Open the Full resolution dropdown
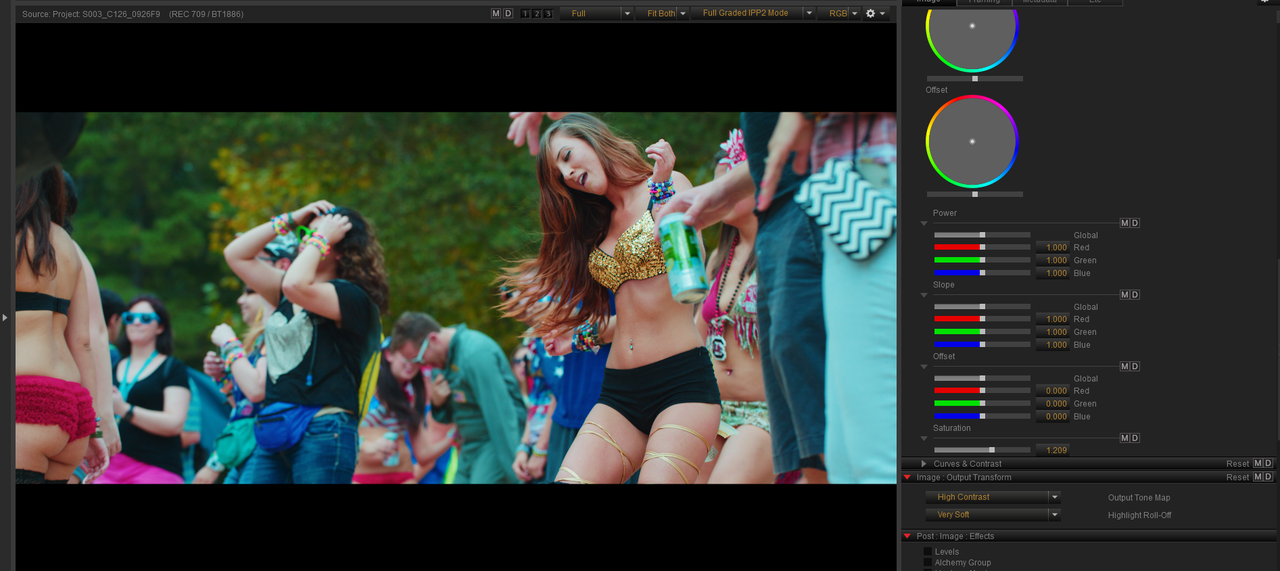Screen dimensions: 1280x571 [x=596, y=13]
